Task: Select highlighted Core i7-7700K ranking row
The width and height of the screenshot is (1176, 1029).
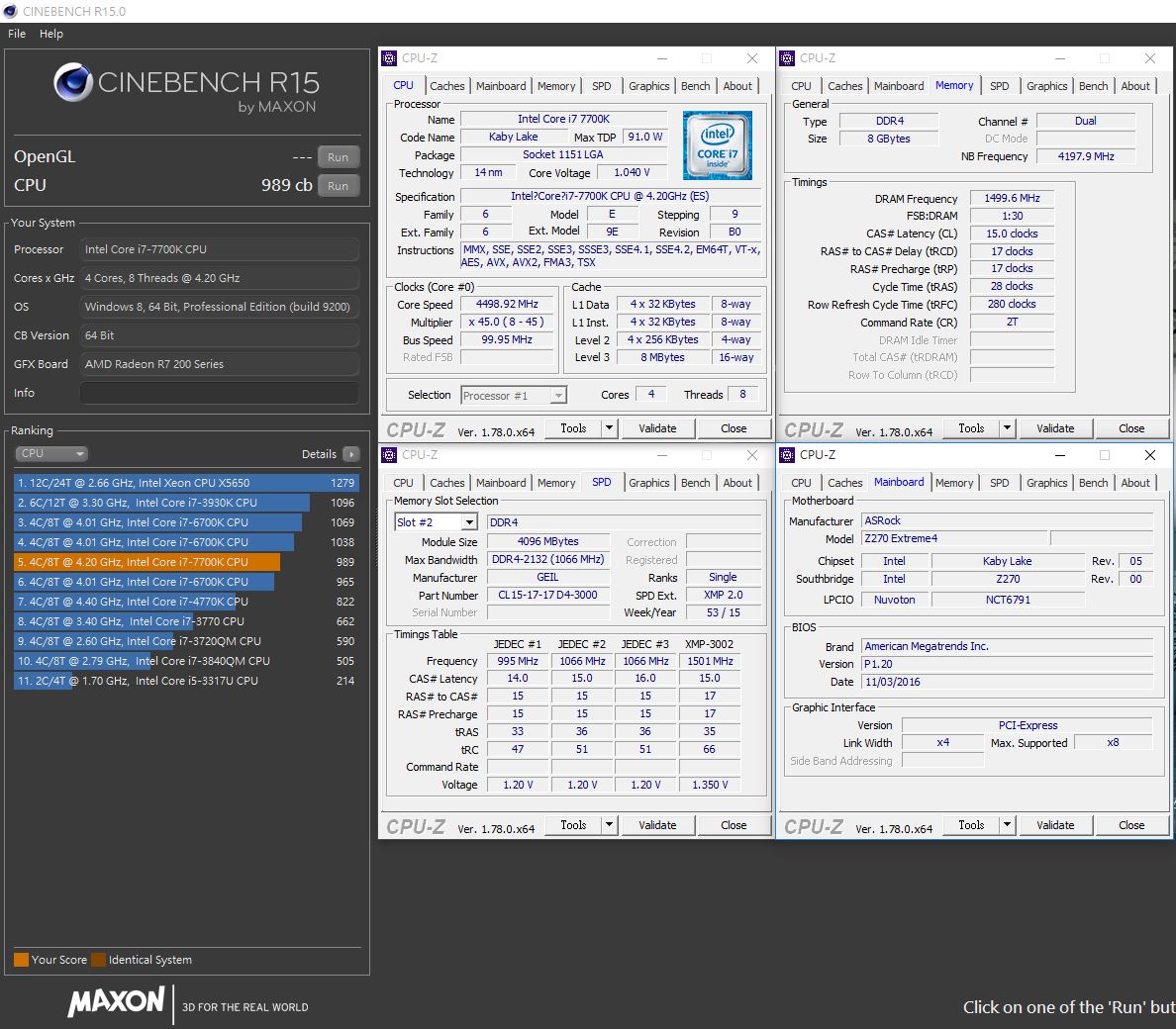Action: tap(186, 562)
